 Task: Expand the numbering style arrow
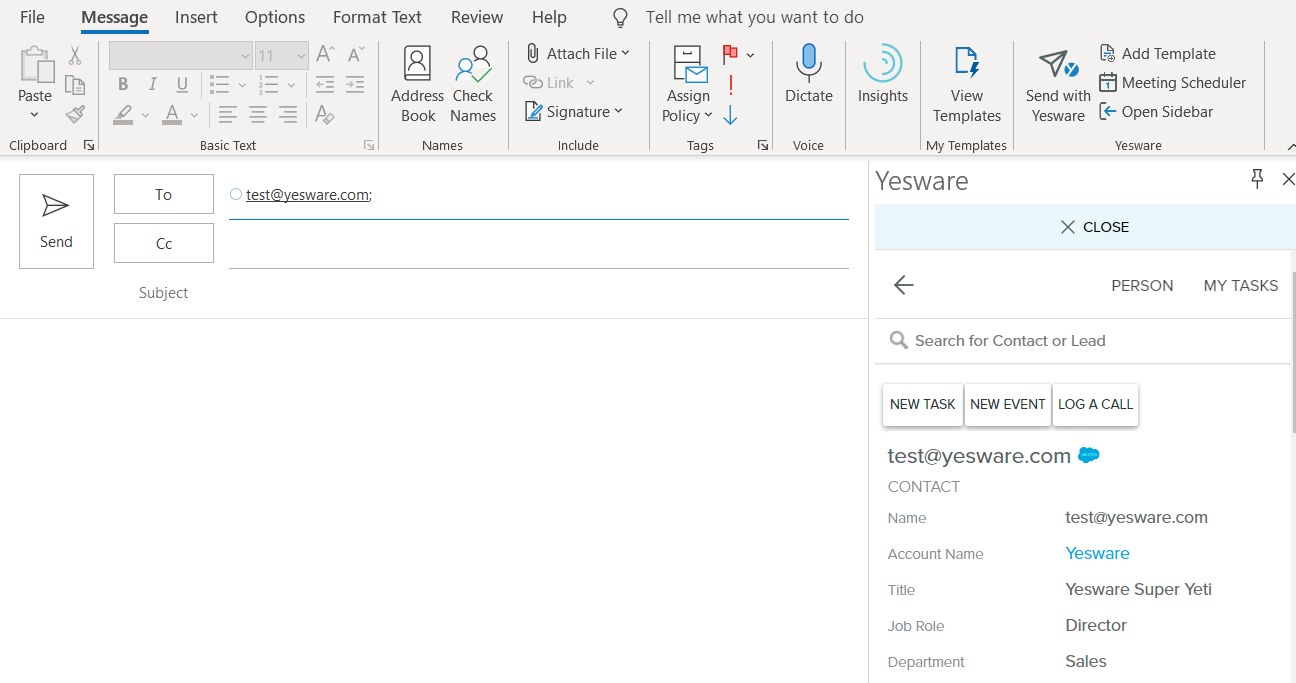click(291, 85)
